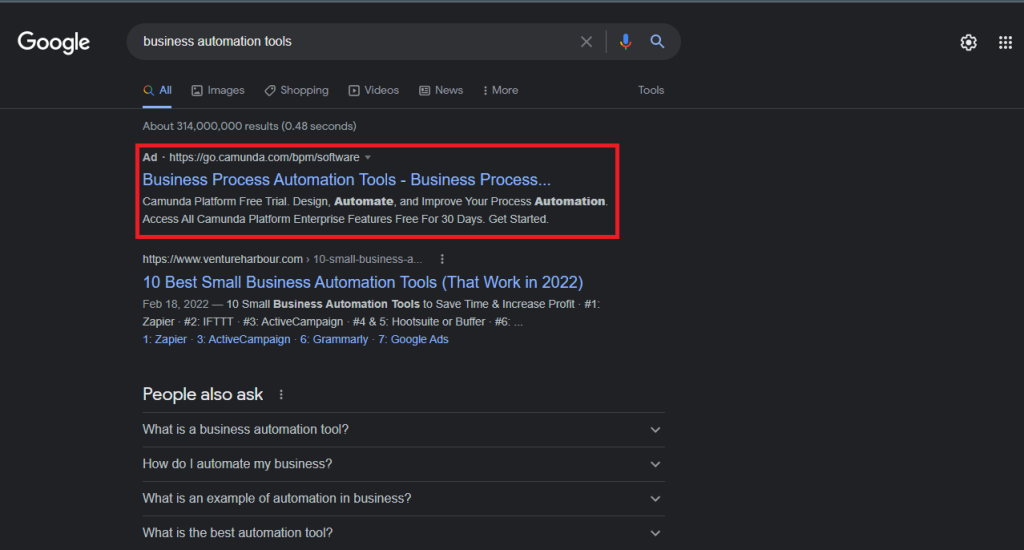Switch to the Shopping tab
This screenshot has width=1024, height=550.
(x=296, y=91)
